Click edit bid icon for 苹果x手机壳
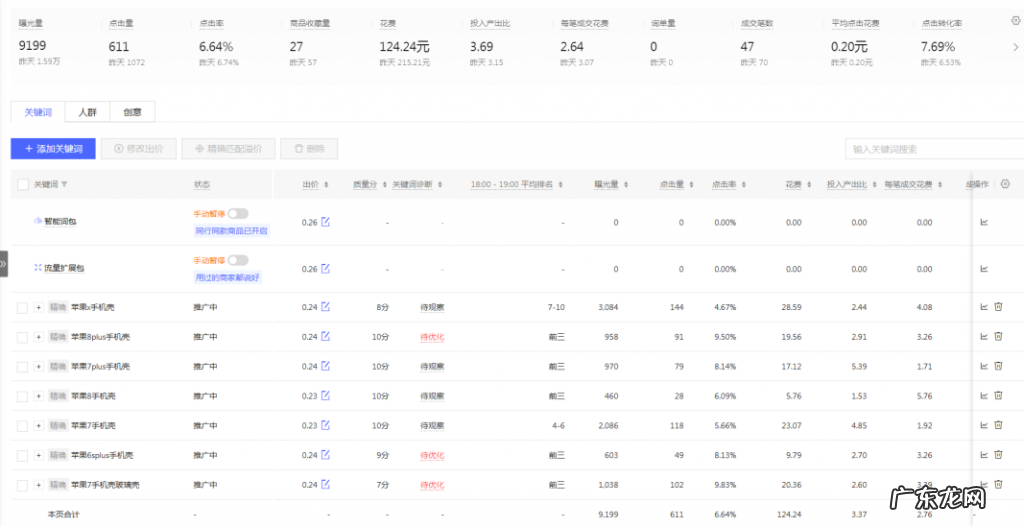 [x=325, y=307]
